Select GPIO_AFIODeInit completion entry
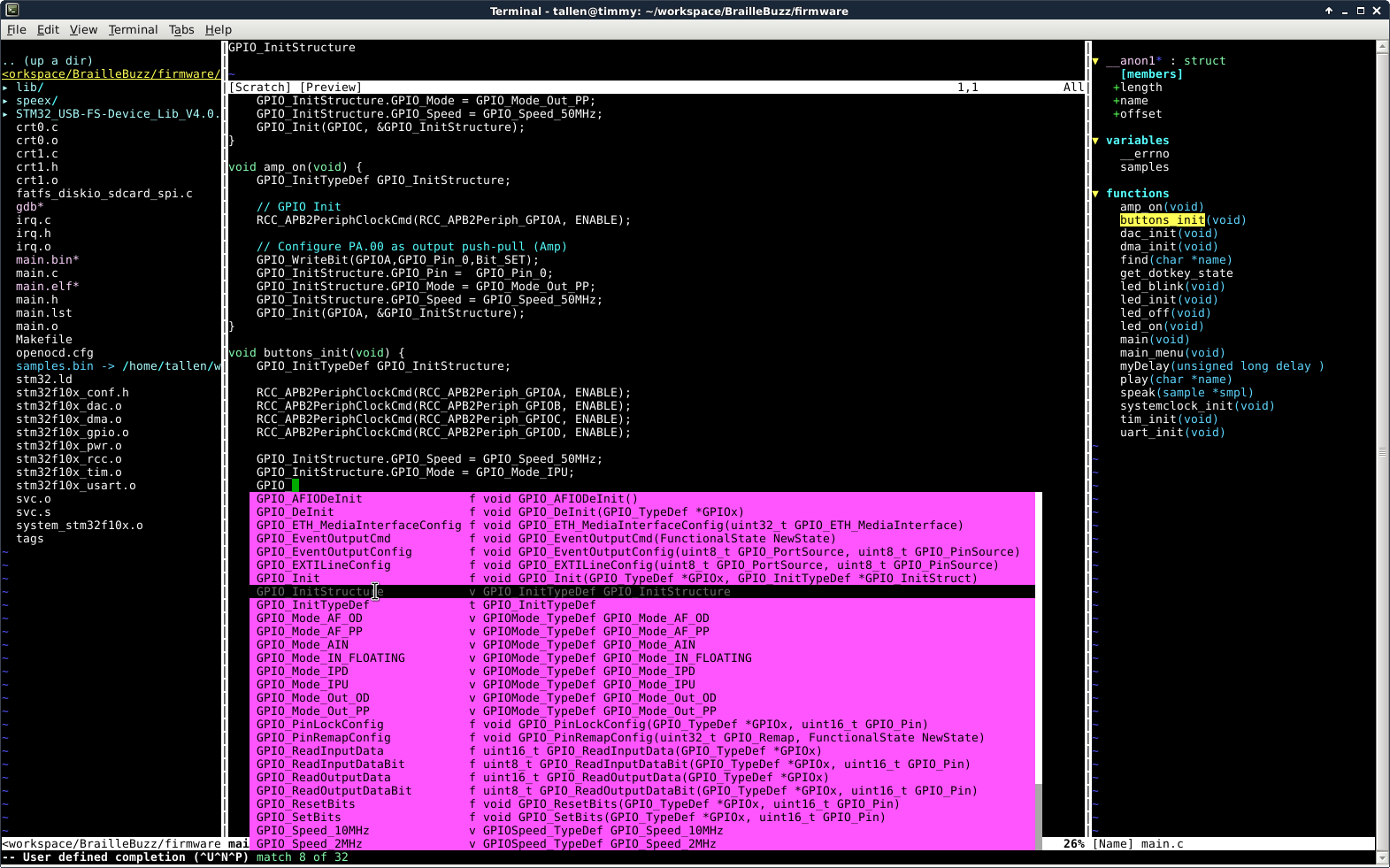Screen dimensions: 1390x868 (x=642, y=499)
